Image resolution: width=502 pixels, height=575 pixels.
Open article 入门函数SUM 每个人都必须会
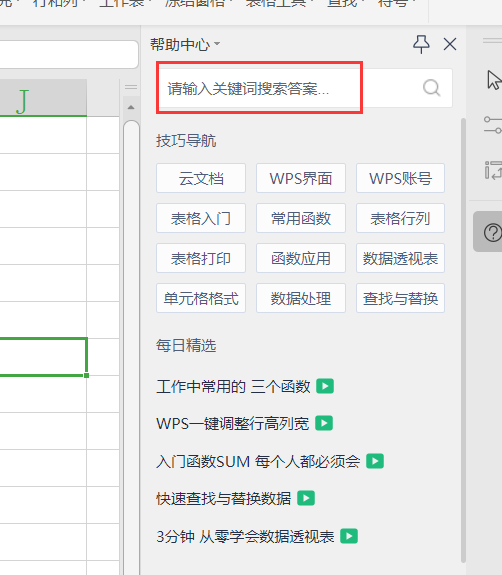[x=258, y=461]
